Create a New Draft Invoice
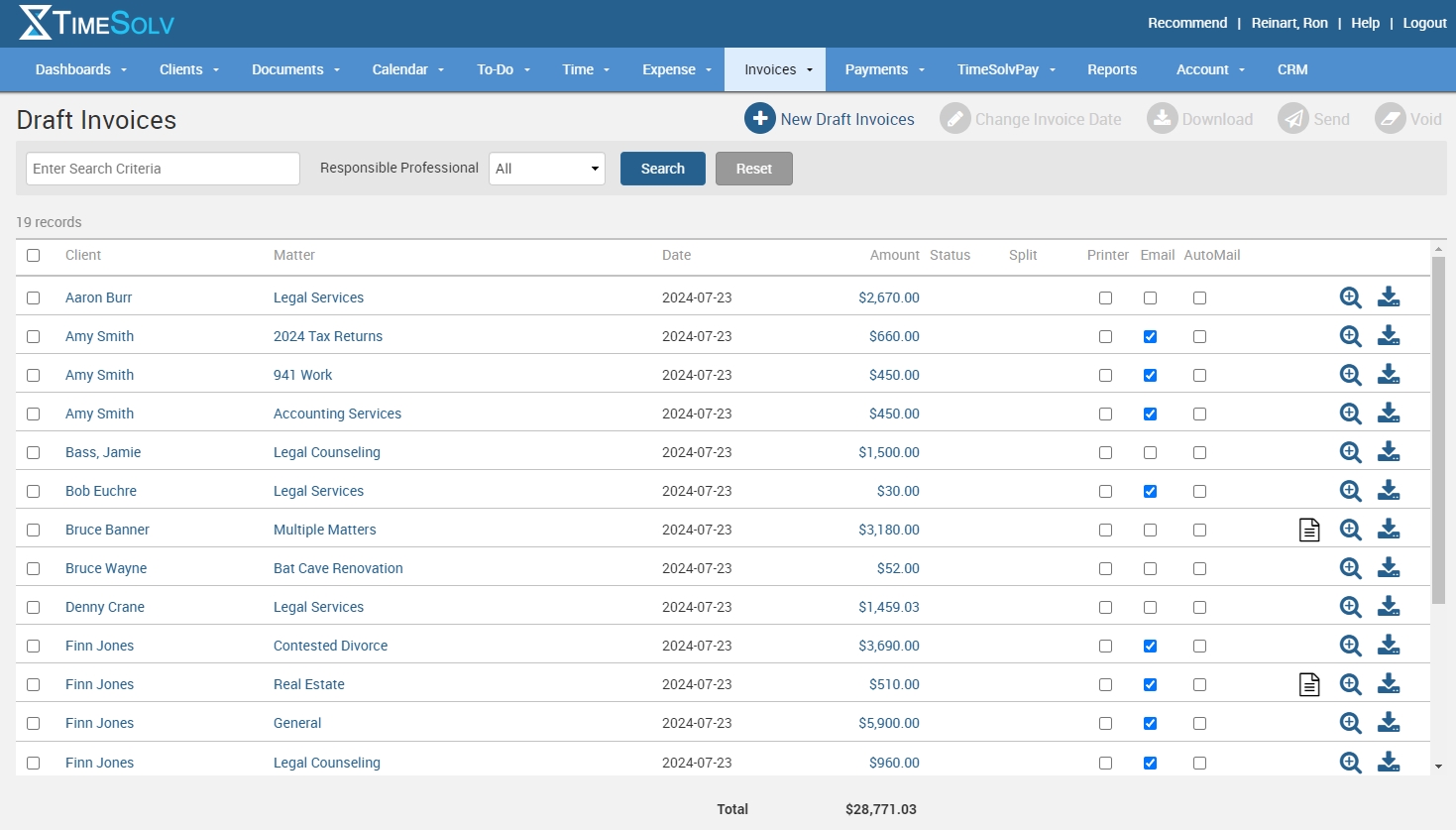This screenshot has width=1456, height=830. 831,118
